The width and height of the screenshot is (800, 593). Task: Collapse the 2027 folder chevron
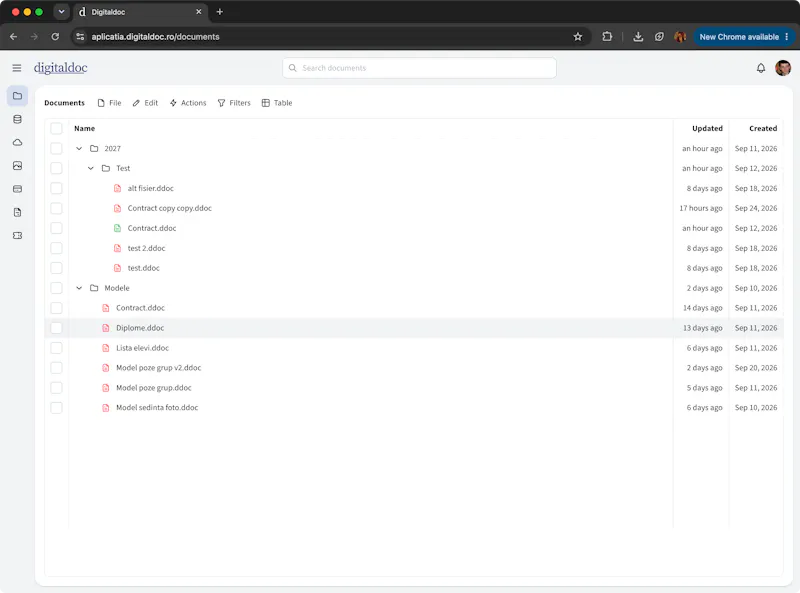point(79,149)
